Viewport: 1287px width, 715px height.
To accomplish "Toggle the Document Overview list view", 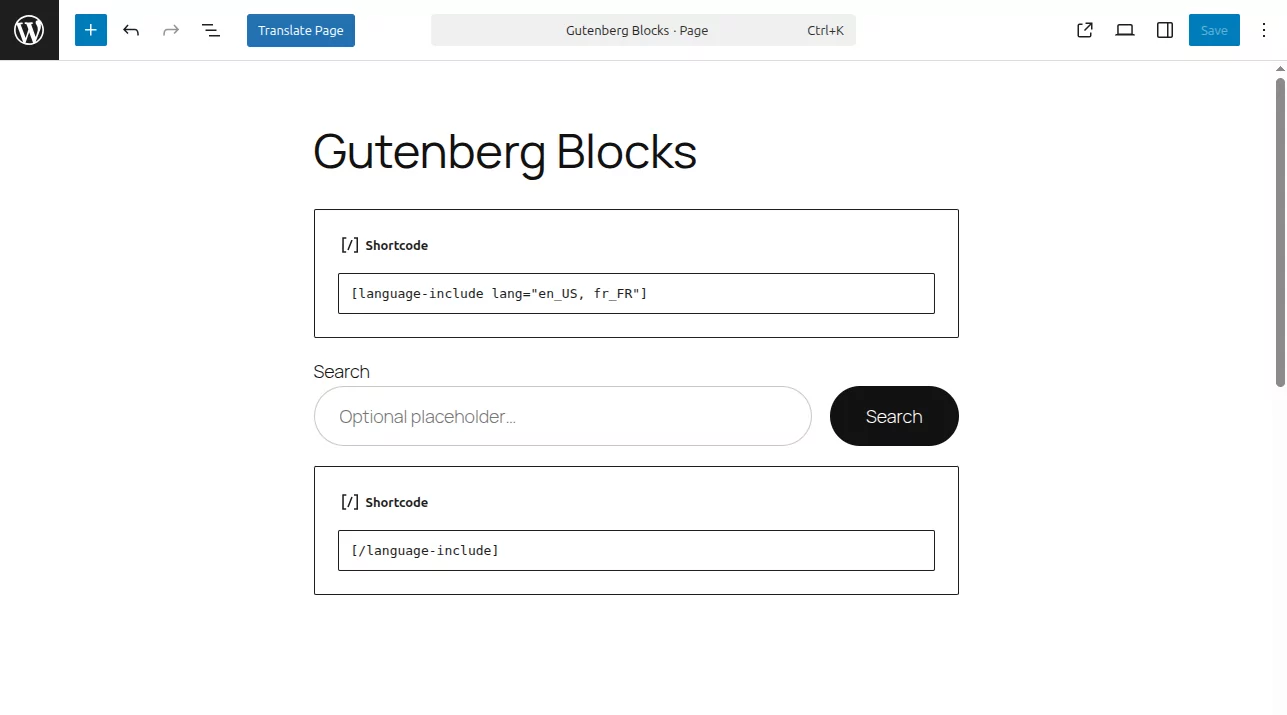I will pos(211,30).
